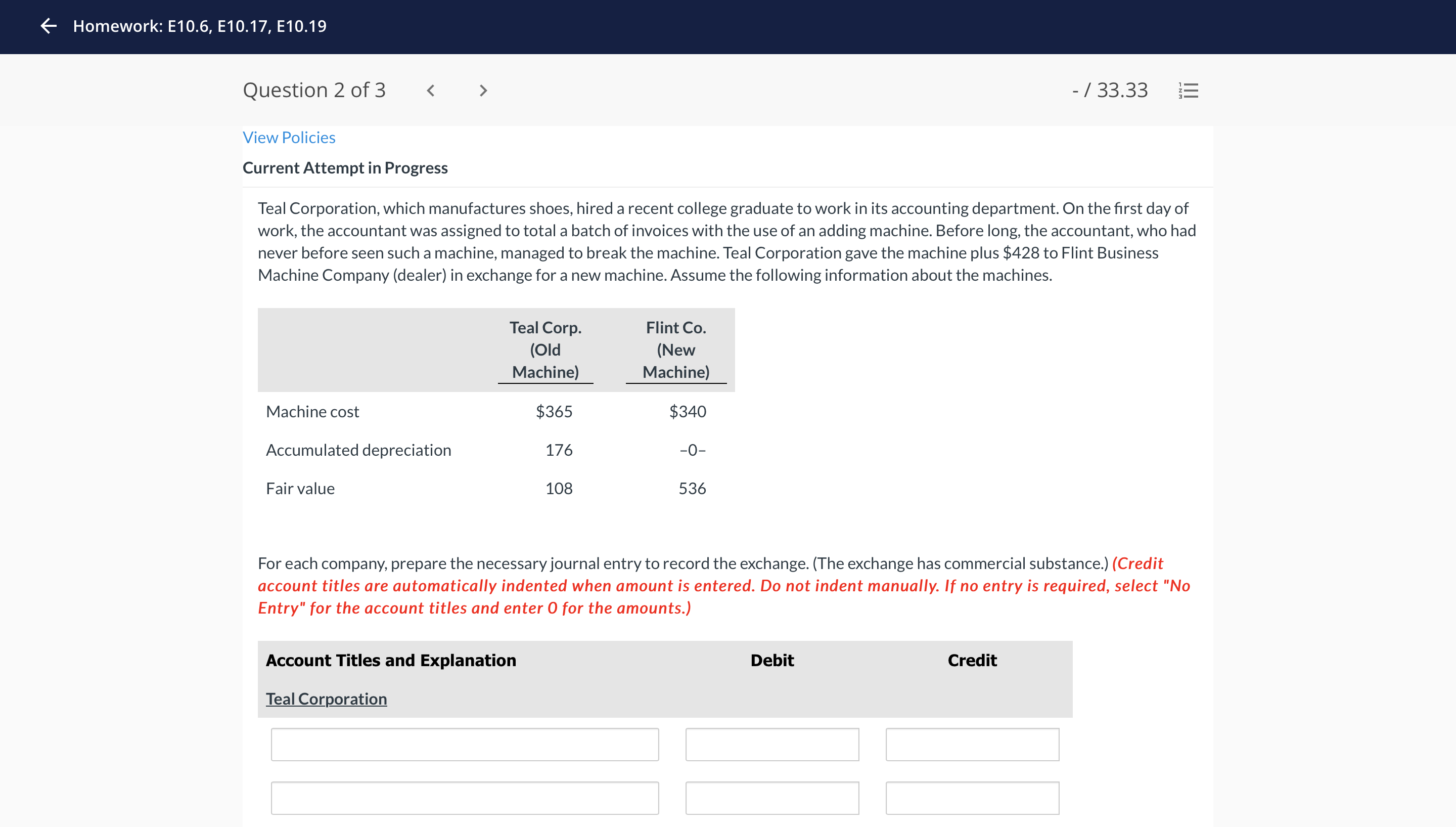Click the back arrow icon
Viewport: 1456px width, 827px height.
(49, 26)
